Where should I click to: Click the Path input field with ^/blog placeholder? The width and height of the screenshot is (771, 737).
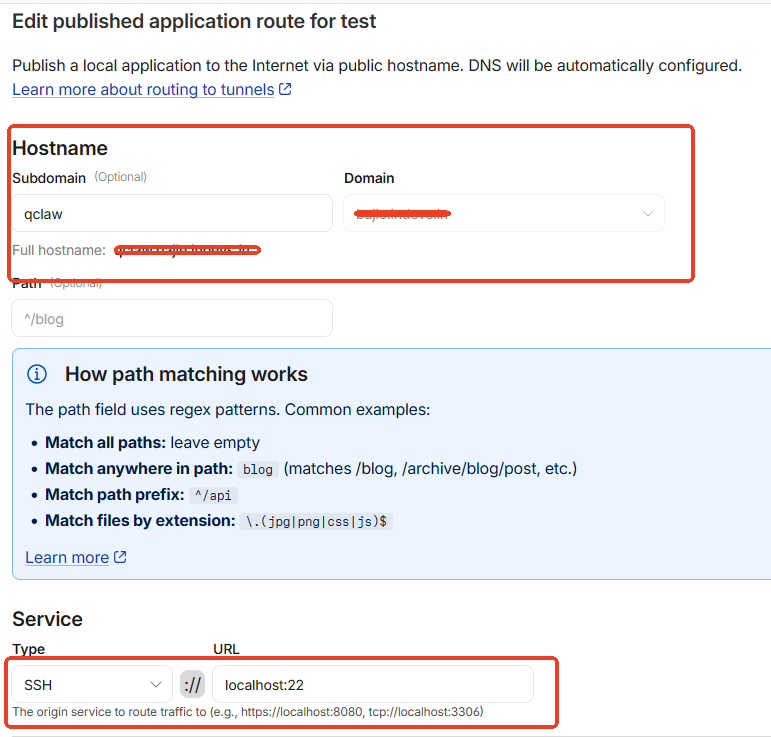point(172,318)
